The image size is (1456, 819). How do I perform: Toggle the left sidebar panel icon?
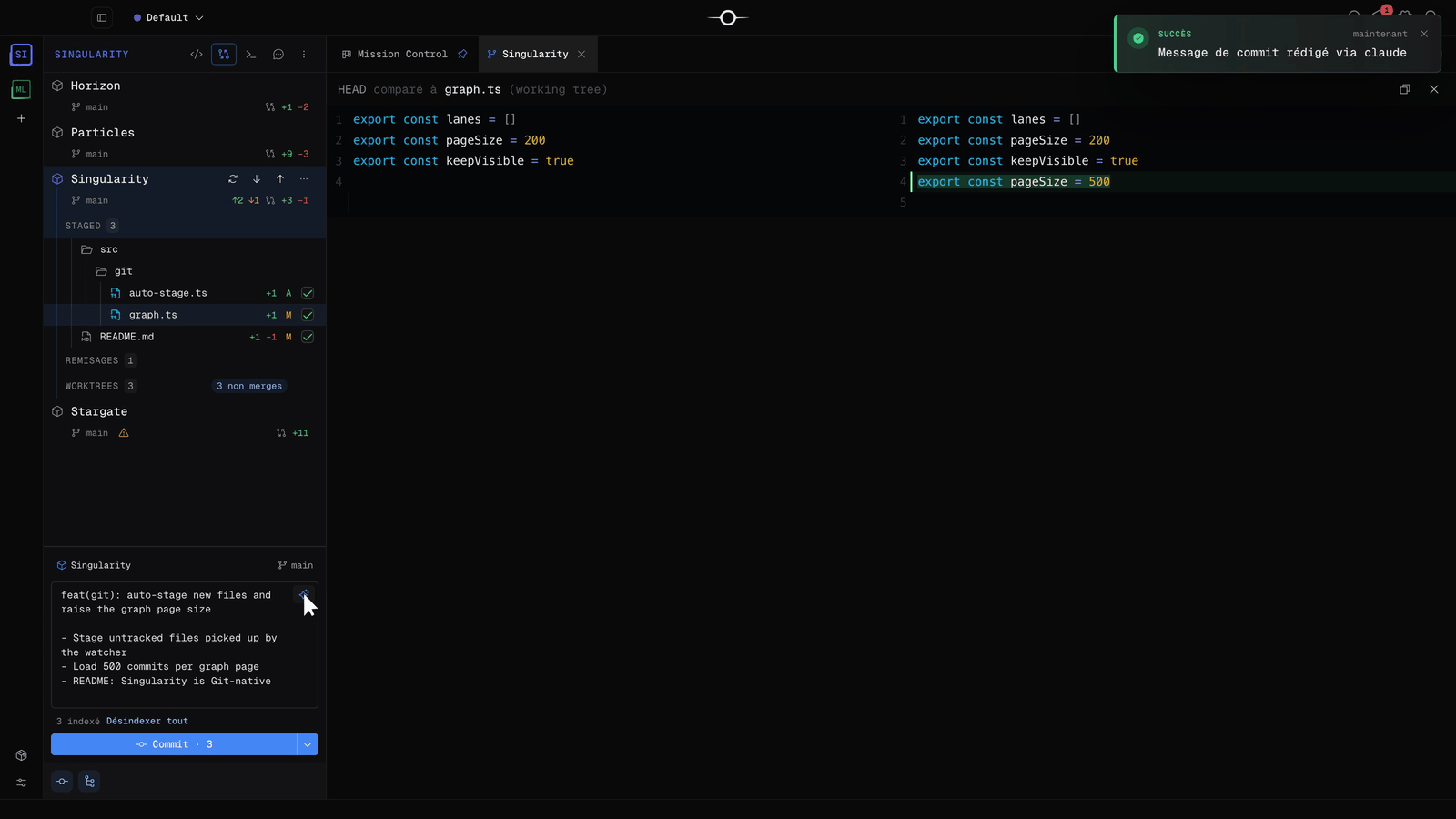tap(102, 17)
